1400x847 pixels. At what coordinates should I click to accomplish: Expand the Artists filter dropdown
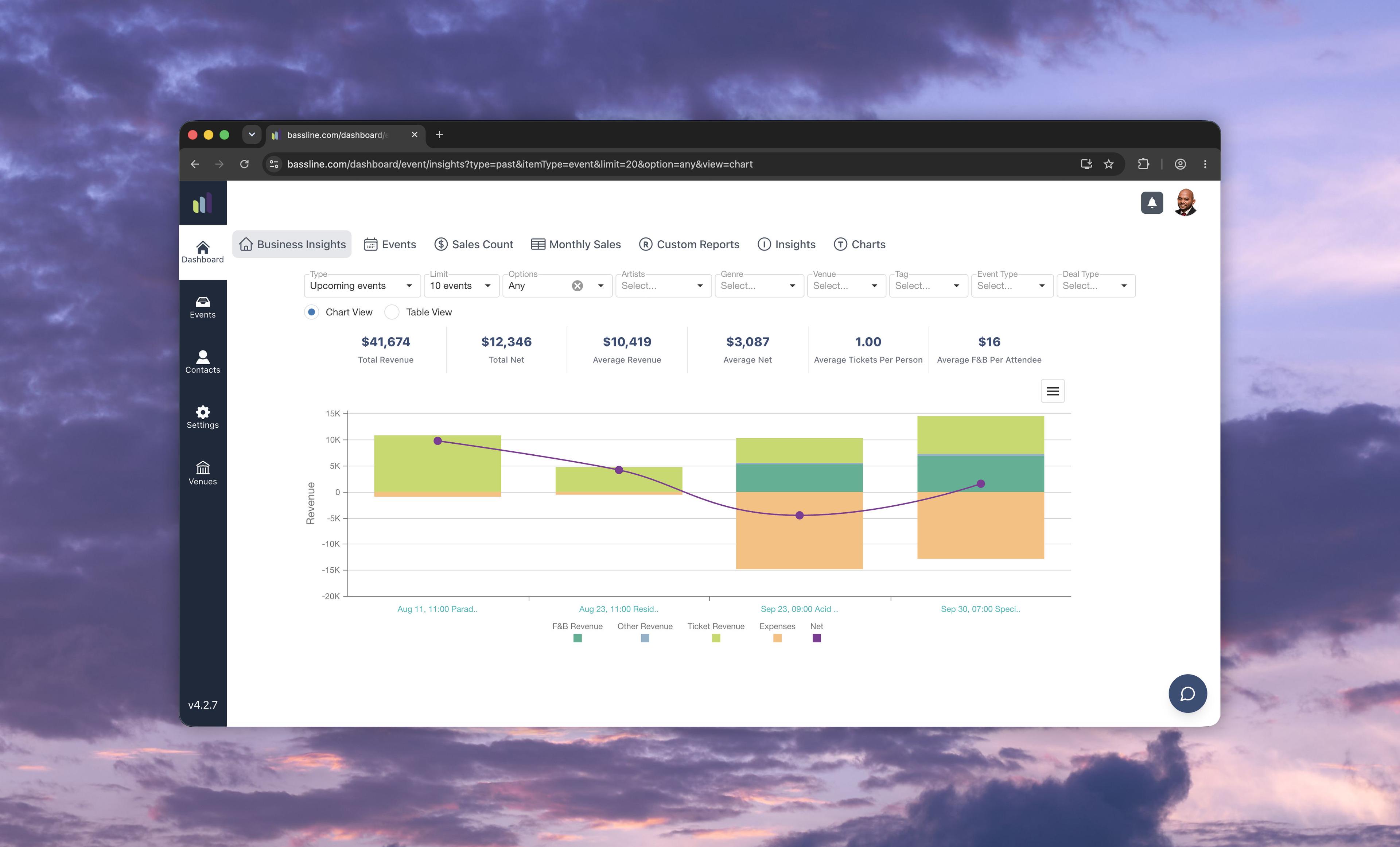(x=663, y=286)
